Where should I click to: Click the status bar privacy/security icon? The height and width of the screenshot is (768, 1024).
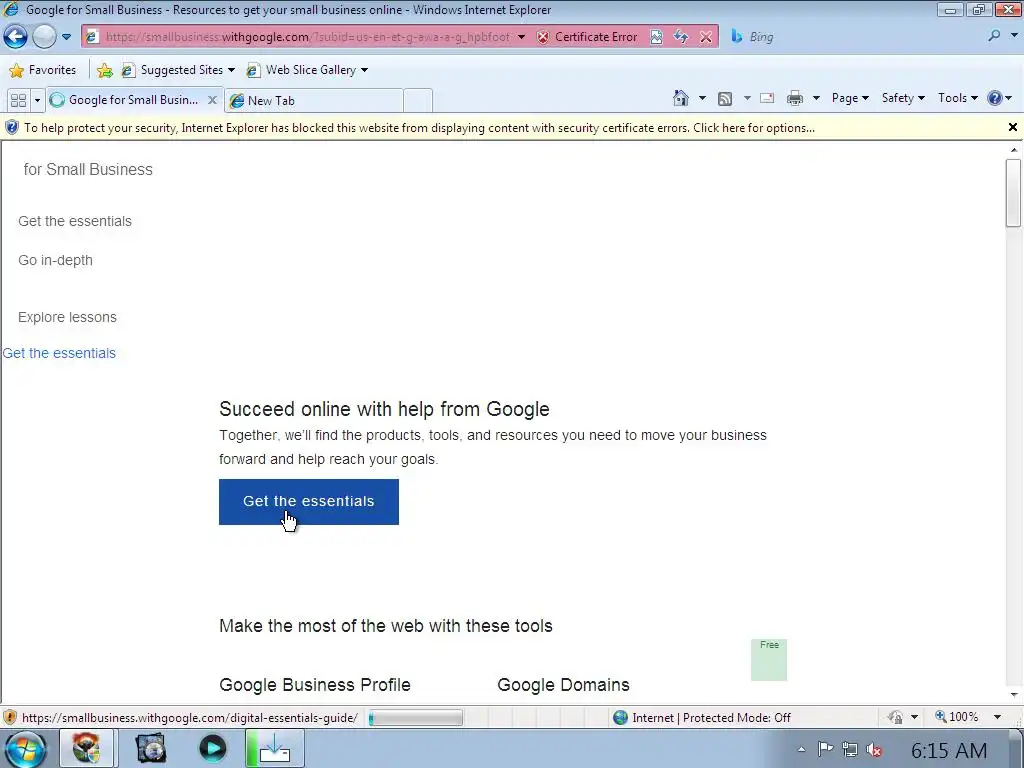tap(895, 718)
